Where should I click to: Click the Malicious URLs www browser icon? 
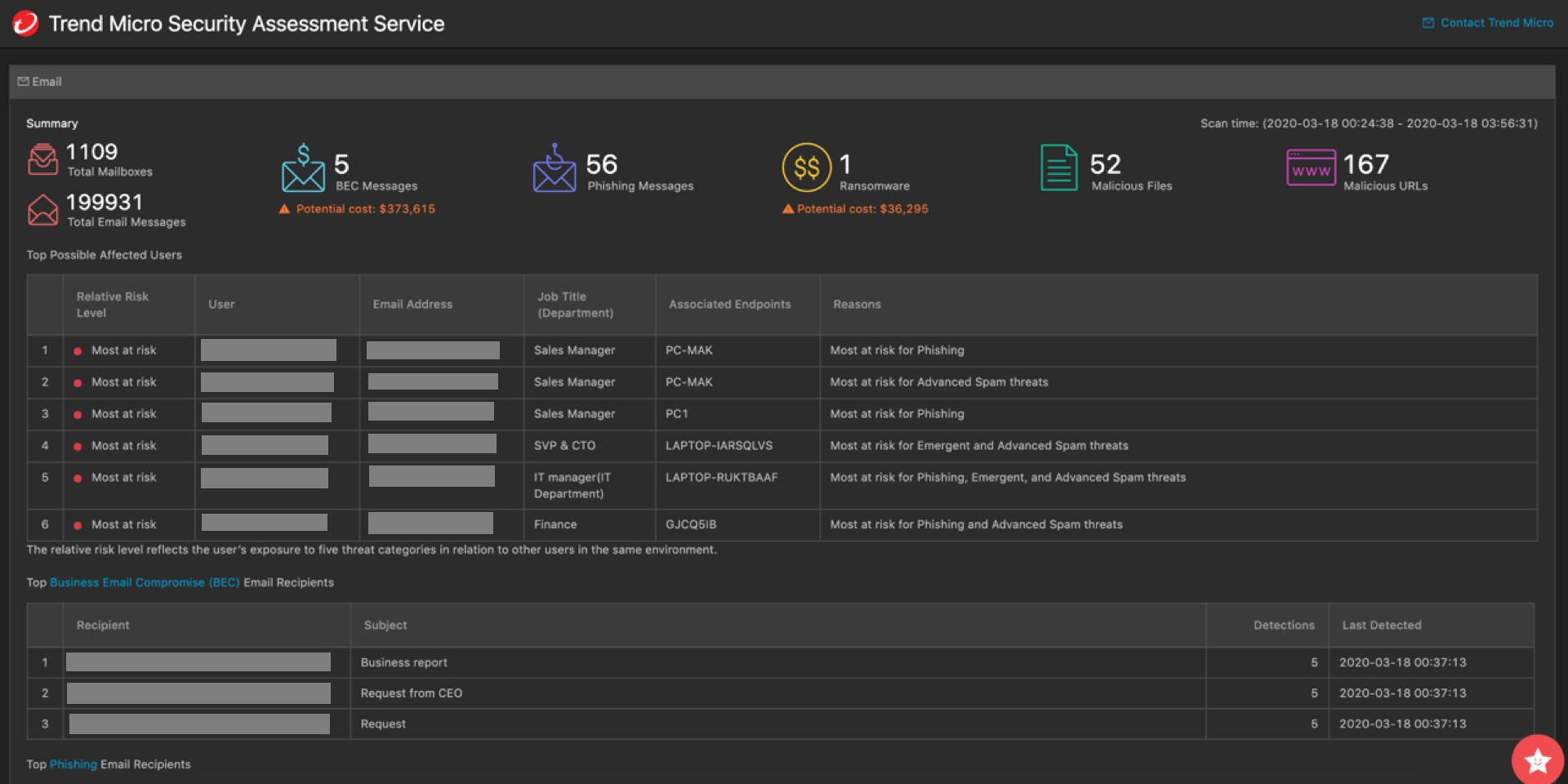(x=1311, y=167)
